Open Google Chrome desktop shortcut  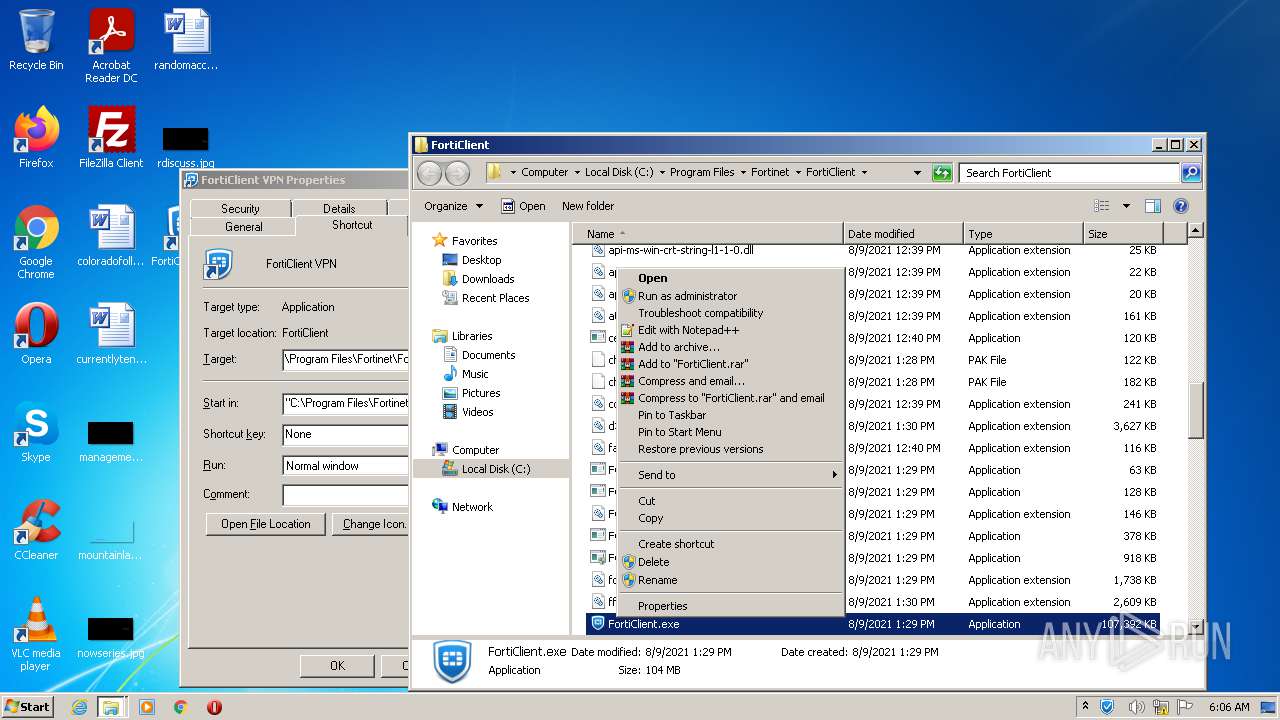coord(36,242)
